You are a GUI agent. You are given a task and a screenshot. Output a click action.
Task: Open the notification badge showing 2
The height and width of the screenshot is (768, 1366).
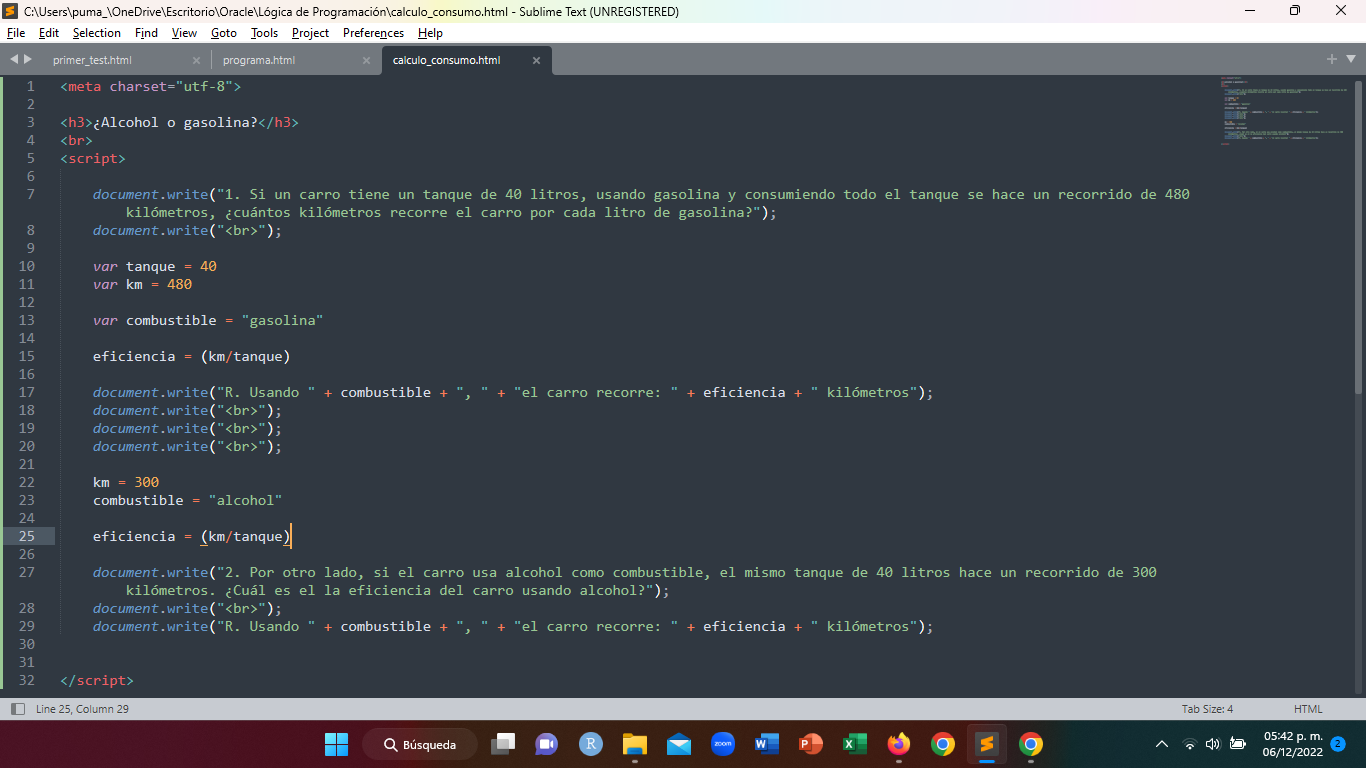1339,744
